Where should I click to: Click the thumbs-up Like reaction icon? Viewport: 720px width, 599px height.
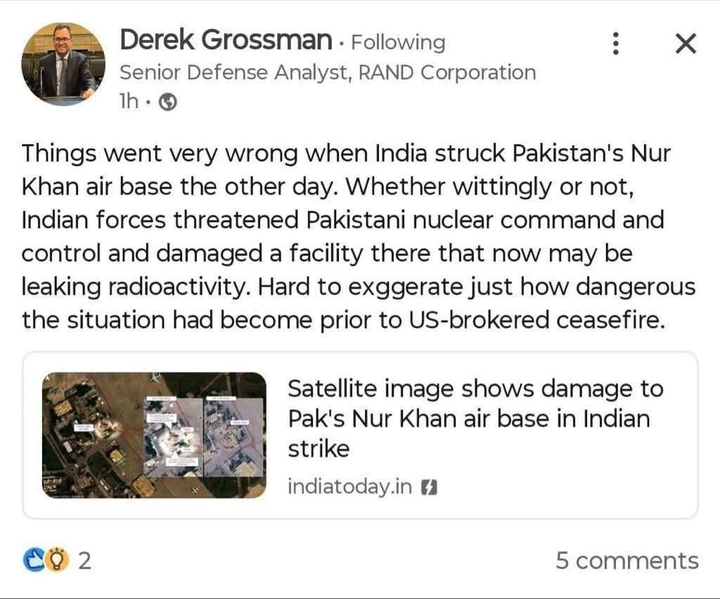[x=34, y=560]
